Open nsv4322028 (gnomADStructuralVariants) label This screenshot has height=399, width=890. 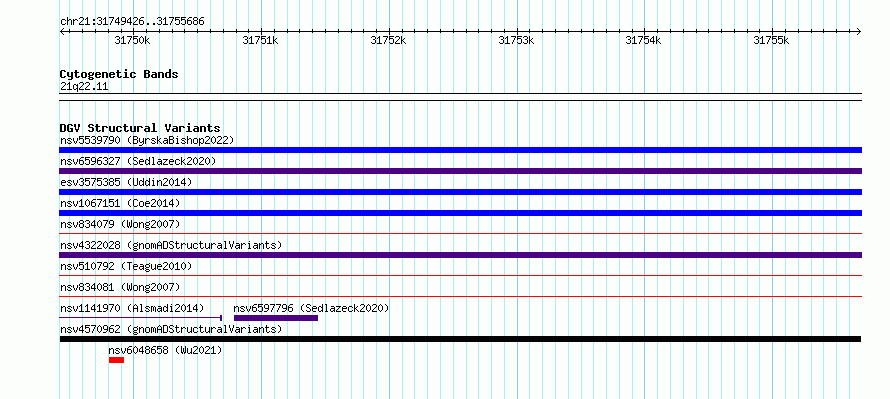click(x=171, y=245)
